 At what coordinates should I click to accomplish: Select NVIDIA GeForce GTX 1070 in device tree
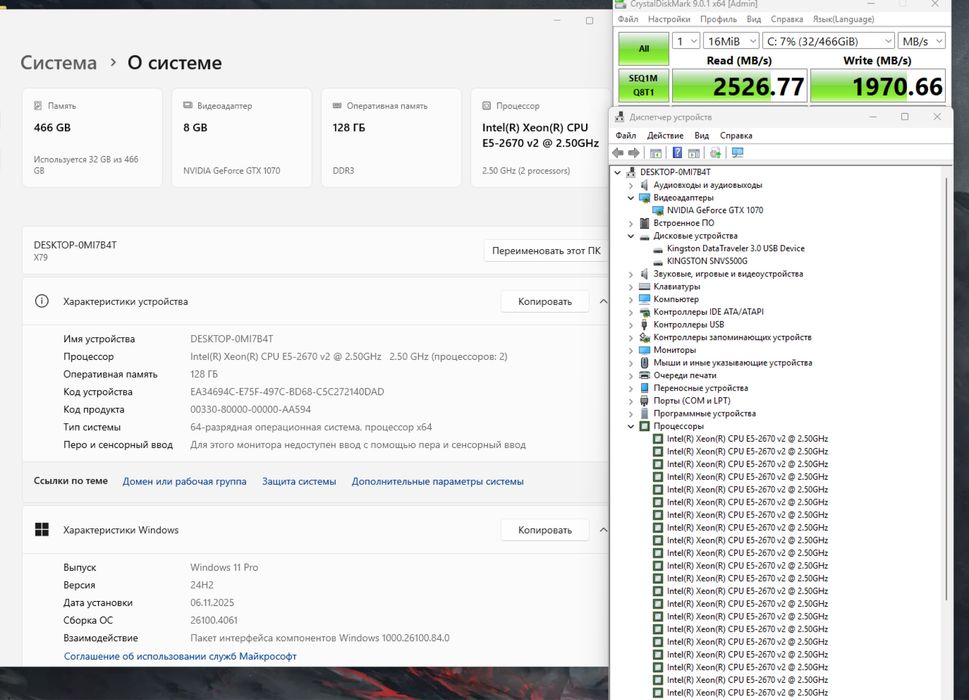pos(714,210)
